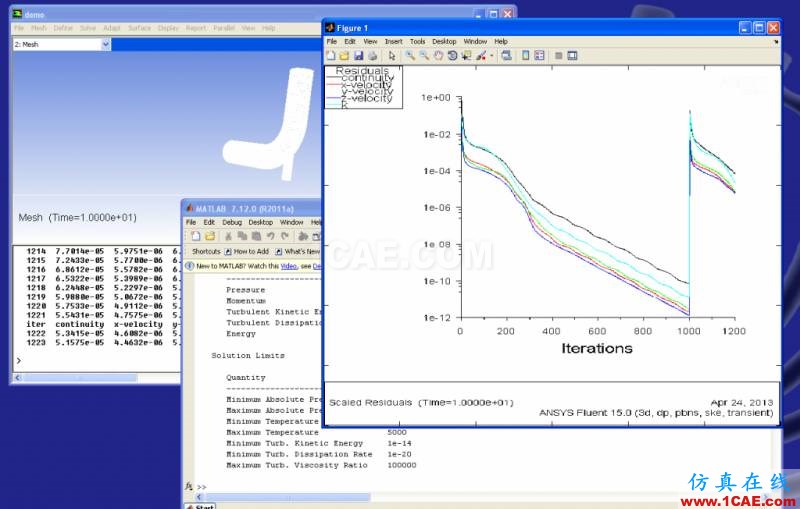Click the How to Add shortcut

247,251
